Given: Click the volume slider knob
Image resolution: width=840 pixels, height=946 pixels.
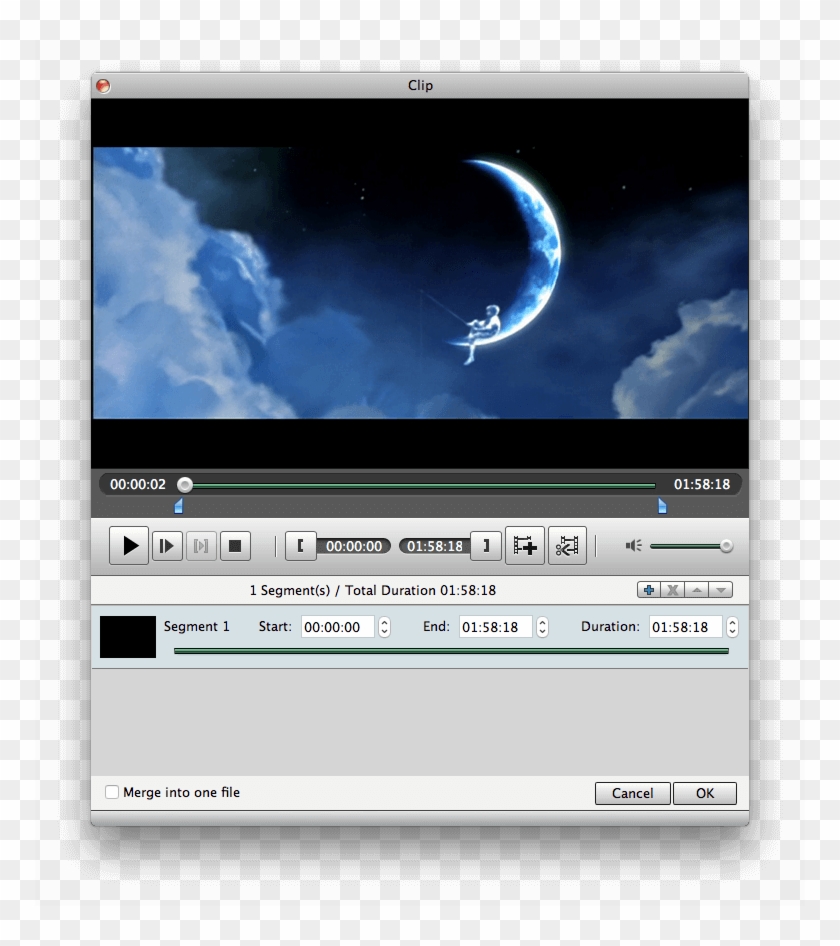Looking at the screenshot, I should coord(727,546).
